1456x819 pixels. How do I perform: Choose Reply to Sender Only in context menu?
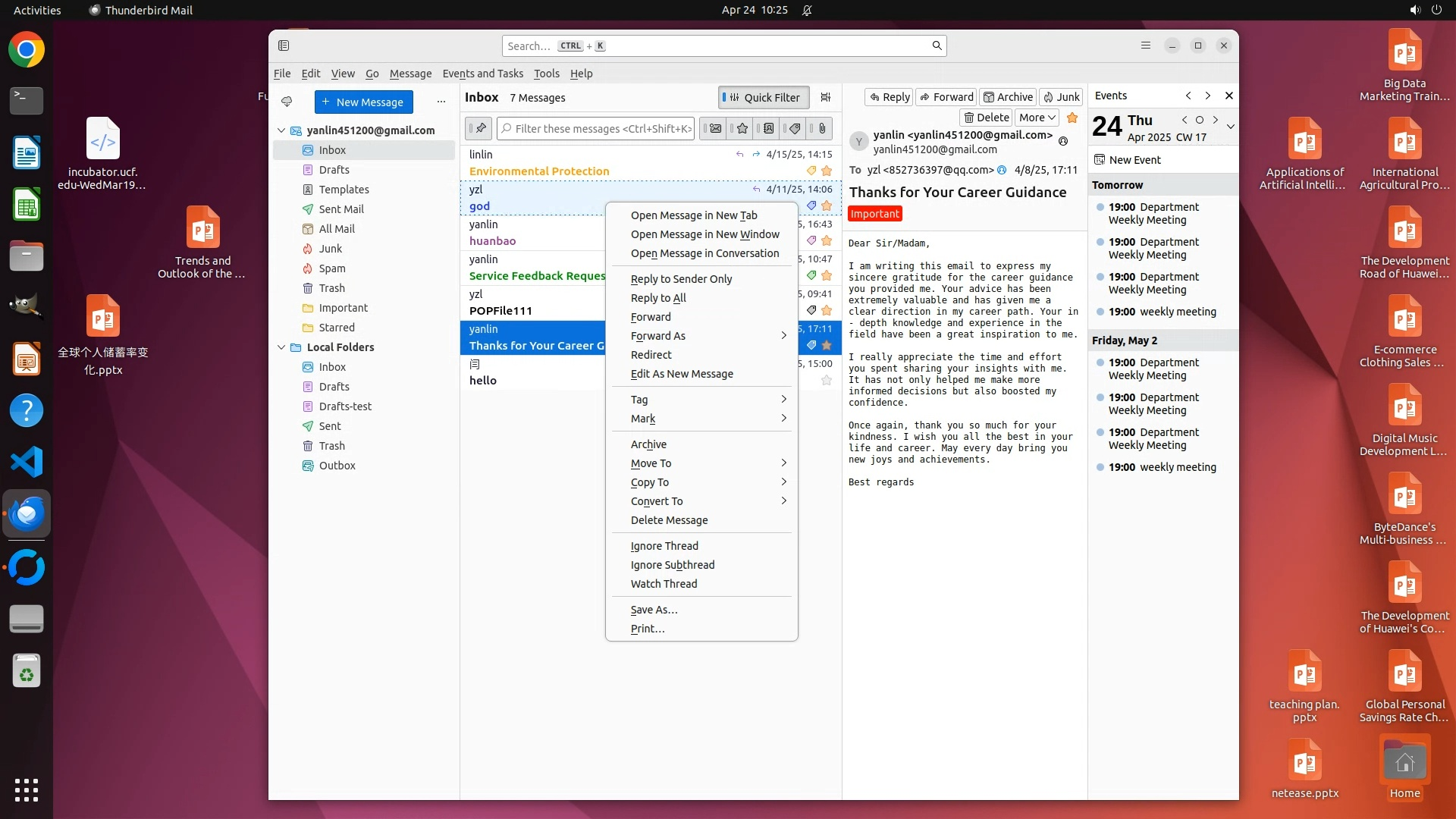[x=681, y=279]
